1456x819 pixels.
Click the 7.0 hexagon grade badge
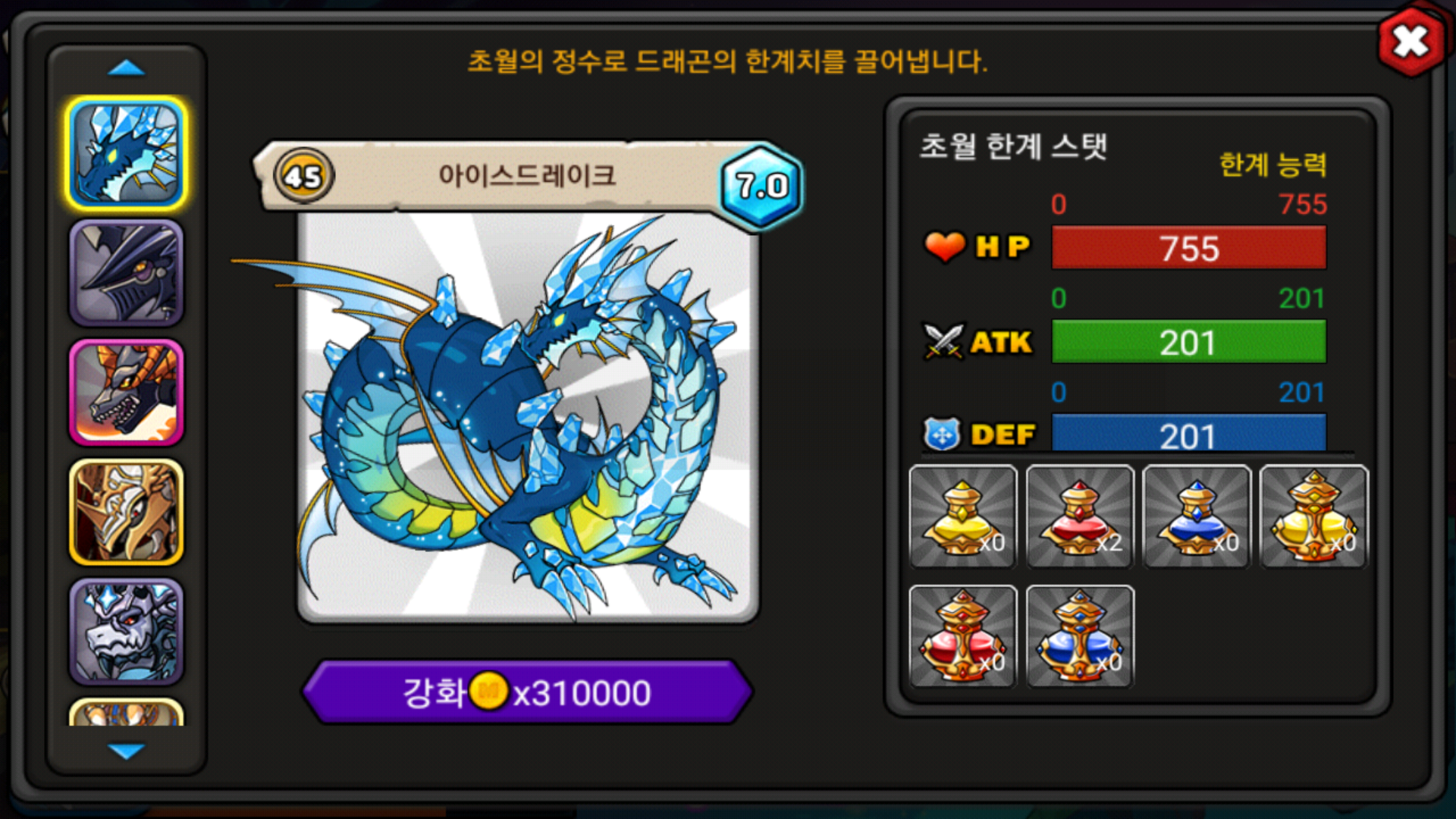pos(761,186)
